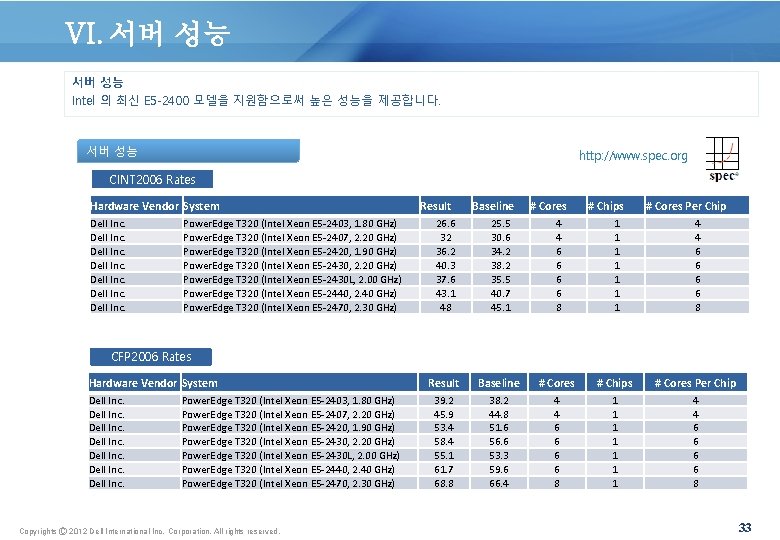Click CINT2006 baseline value 25.5
Image resolution: width=780 pixels, height=540 pixels.
point(500,224)
